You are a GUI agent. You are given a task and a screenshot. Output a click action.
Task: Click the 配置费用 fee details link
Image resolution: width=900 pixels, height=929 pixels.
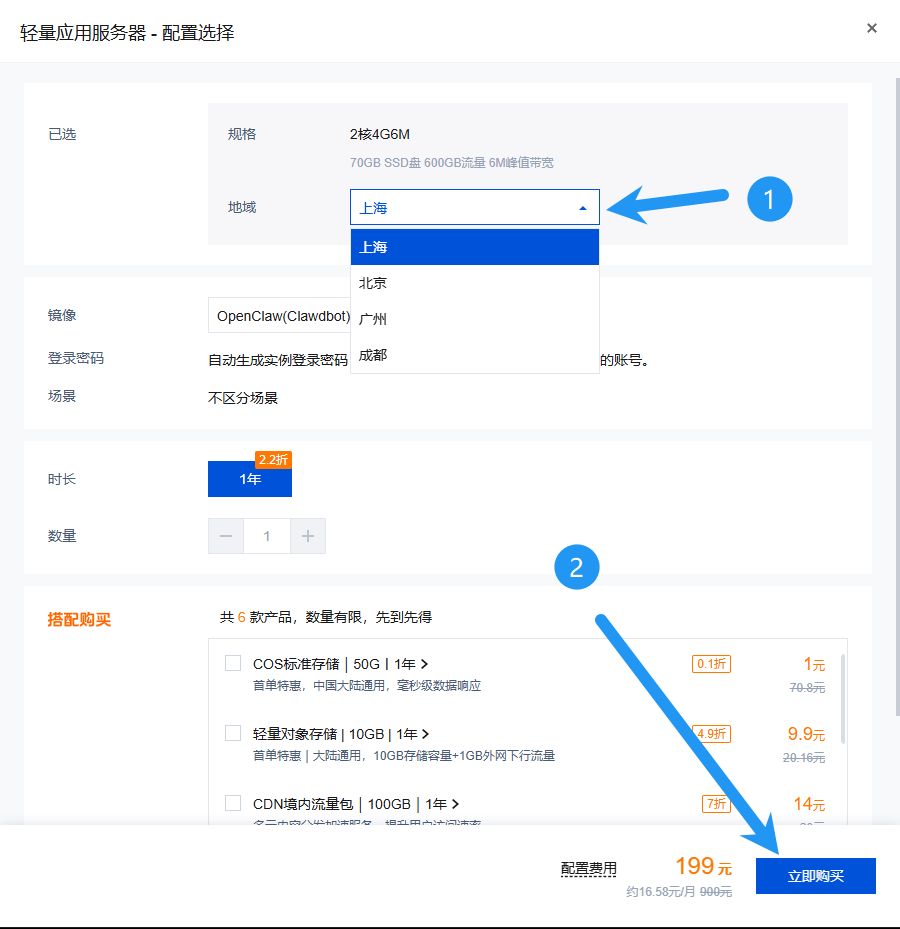click(588, 869)
